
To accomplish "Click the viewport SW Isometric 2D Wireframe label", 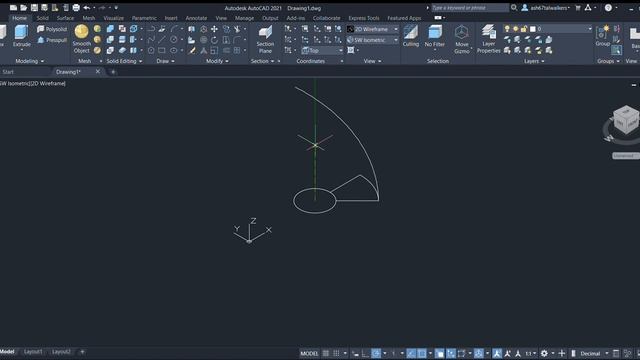I will point(33,83).
